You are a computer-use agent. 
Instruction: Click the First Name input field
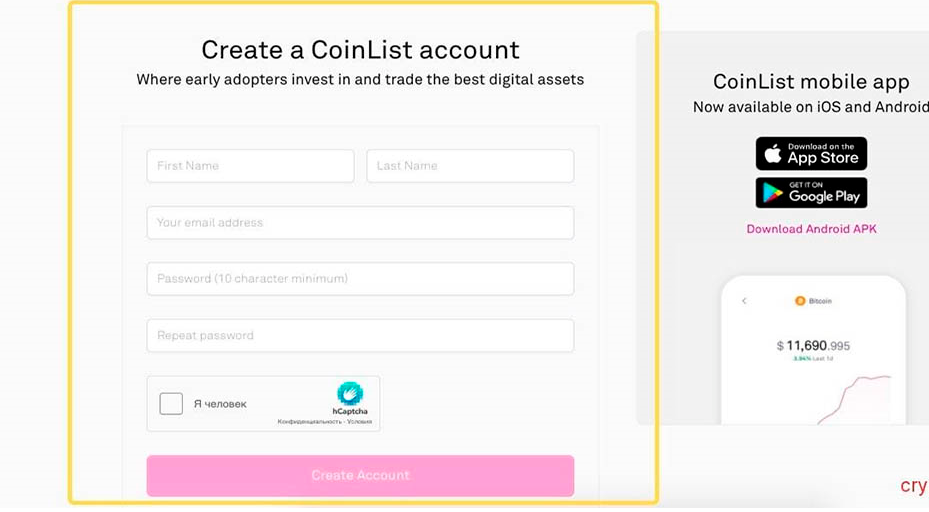pos(250,166)
